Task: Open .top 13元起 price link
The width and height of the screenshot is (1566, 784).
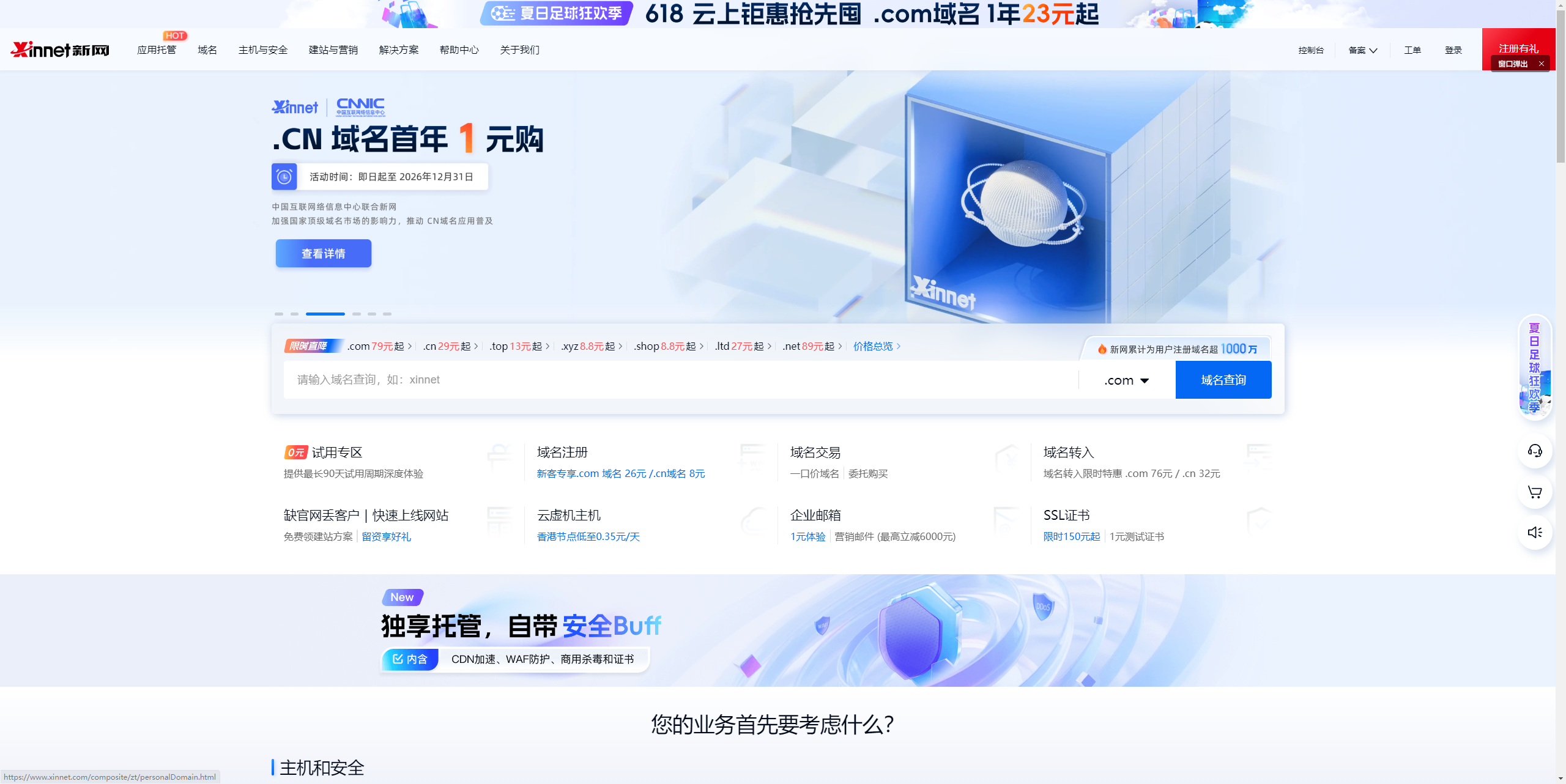Action: tap(519, 346)
